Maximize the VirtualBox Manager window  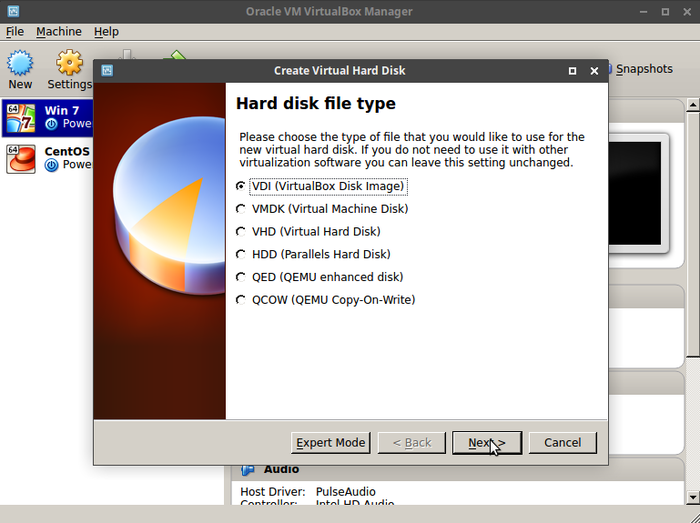tap(665, 12)
